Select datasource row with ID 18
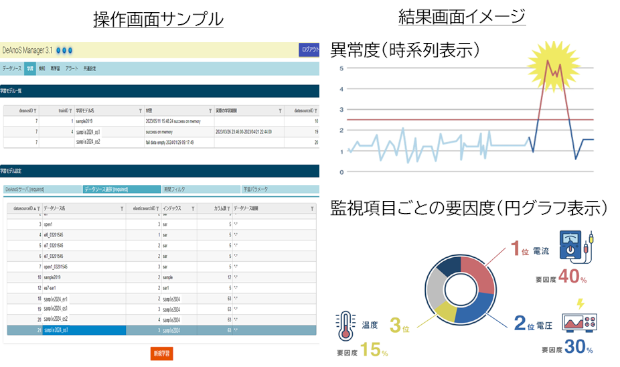Image resolution: width=620 pixels, height=367 pixels. point(161,299)
